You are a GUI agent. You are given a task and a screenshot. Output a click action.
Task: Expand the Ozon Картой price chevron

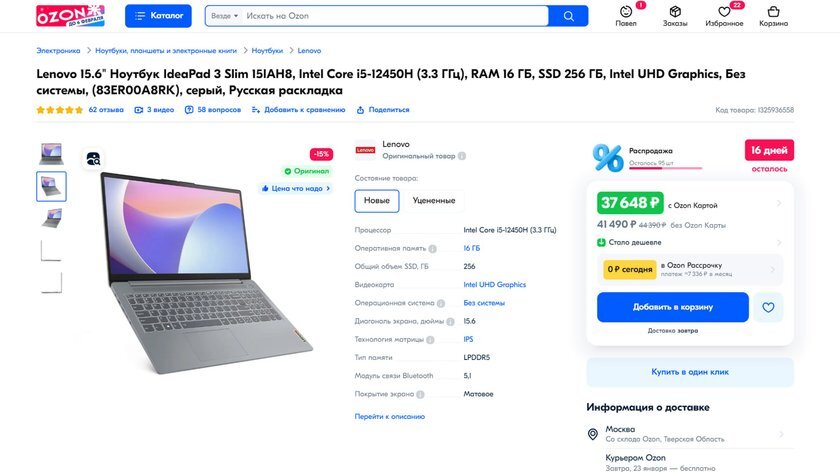(779, 203)
